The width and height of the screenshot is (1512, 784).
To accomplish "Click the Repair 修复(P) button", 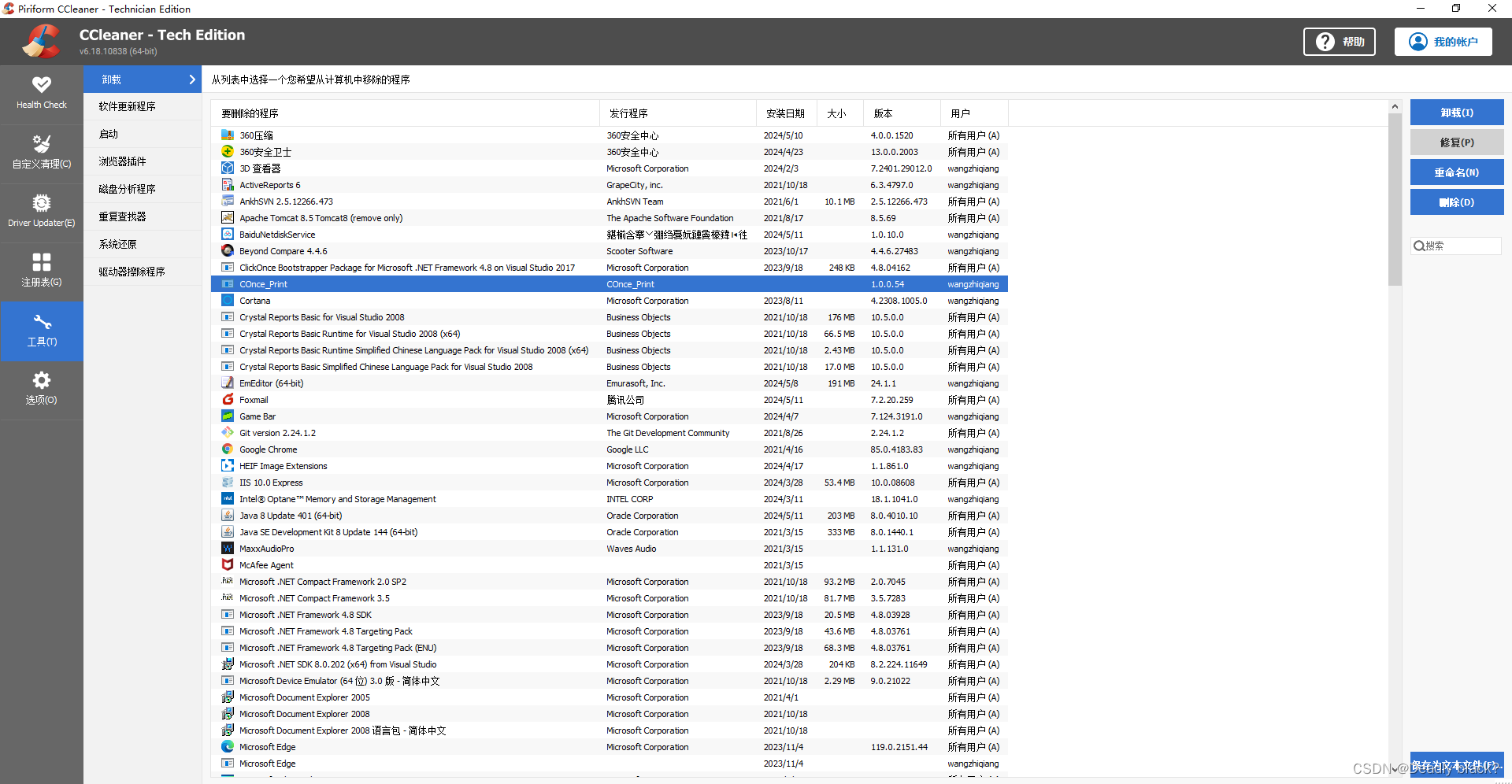I will pos(1457,142).
